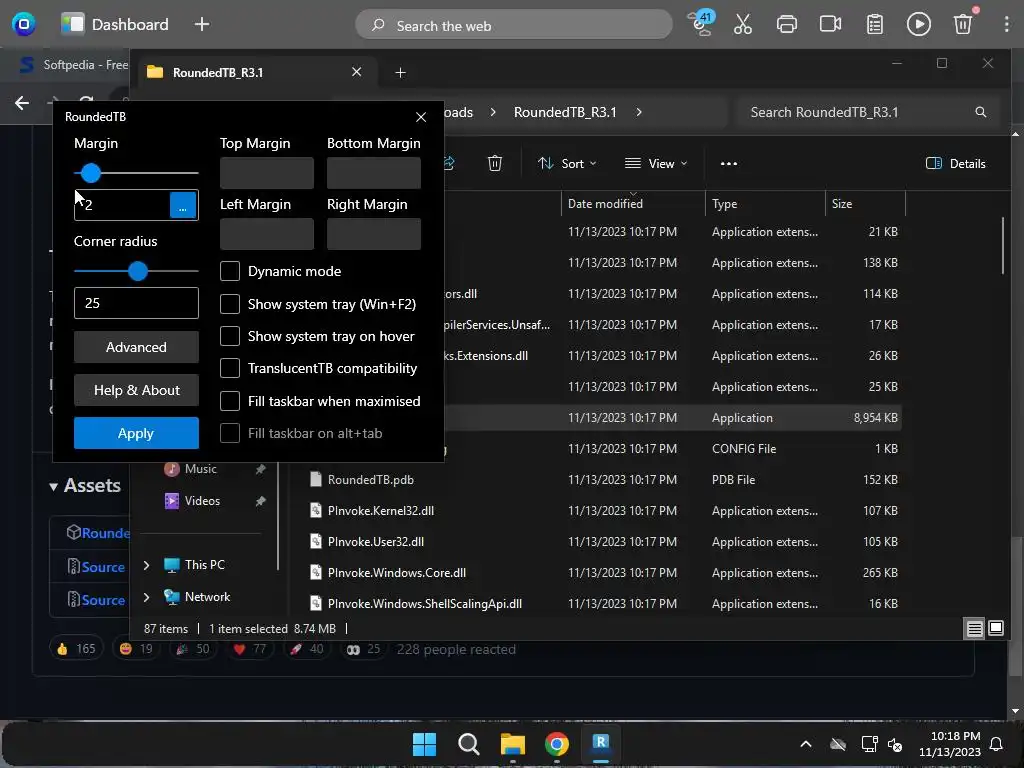
Task: Select the RoundedTB.pdb file
Action: (370, 479)
